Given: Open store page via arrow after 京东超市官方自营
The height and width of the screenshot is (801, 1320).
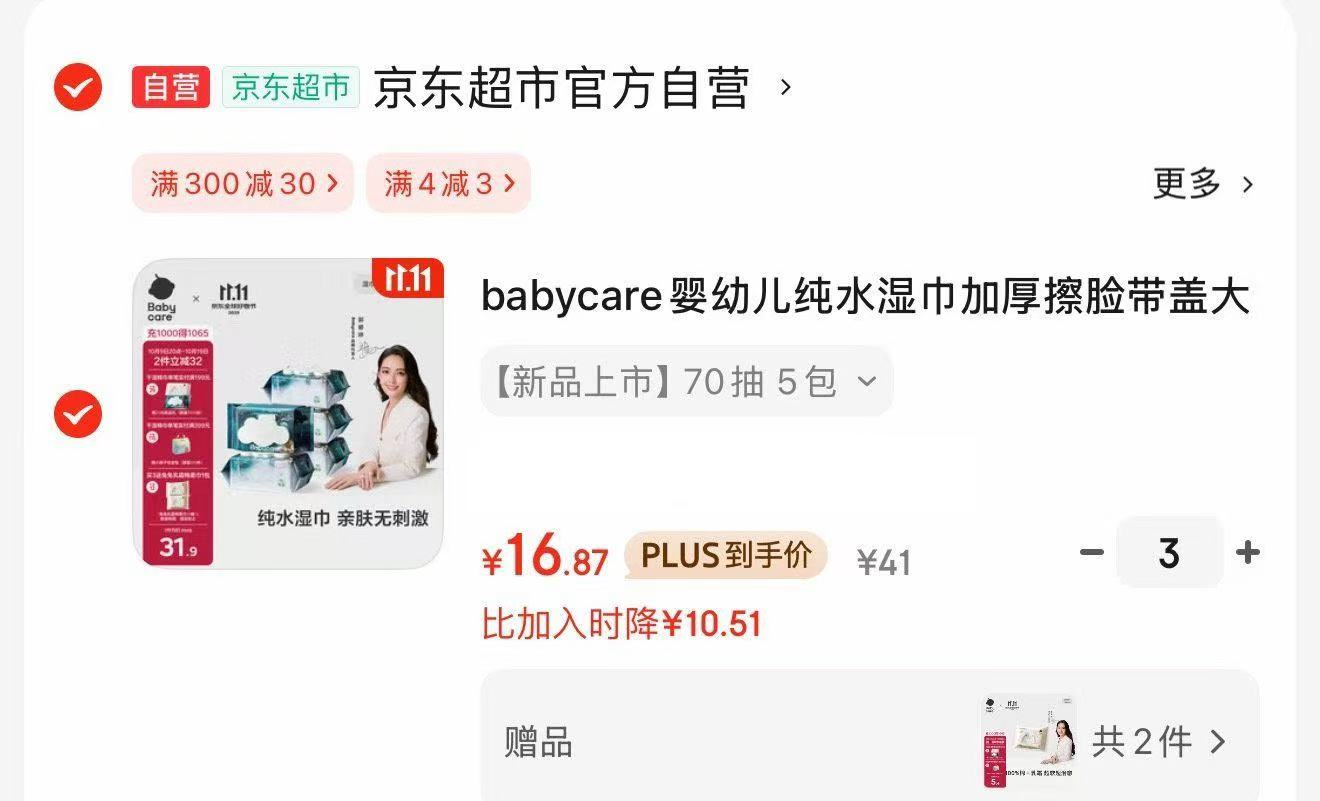Looking at the screenshot, I should pos(786,87).
